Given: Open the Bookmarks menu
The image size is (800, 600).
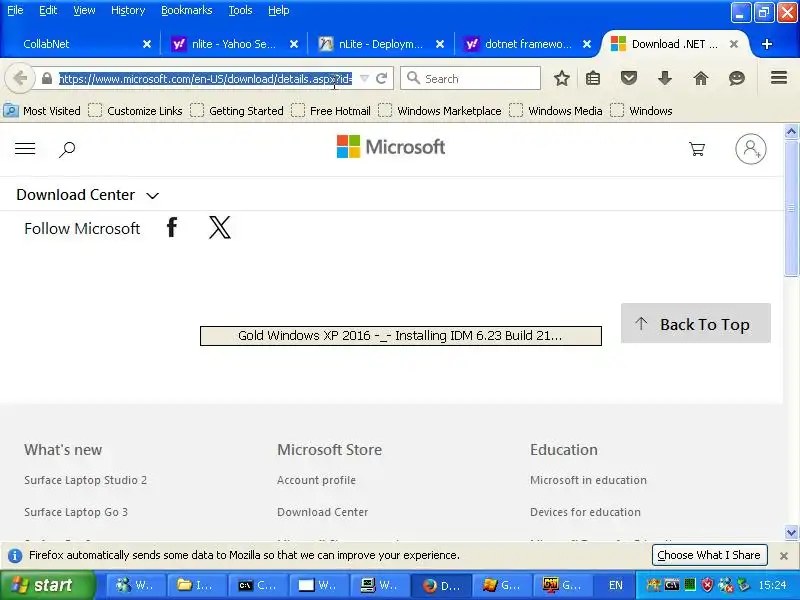Looking at the screenshot, I should pos(187,10).
